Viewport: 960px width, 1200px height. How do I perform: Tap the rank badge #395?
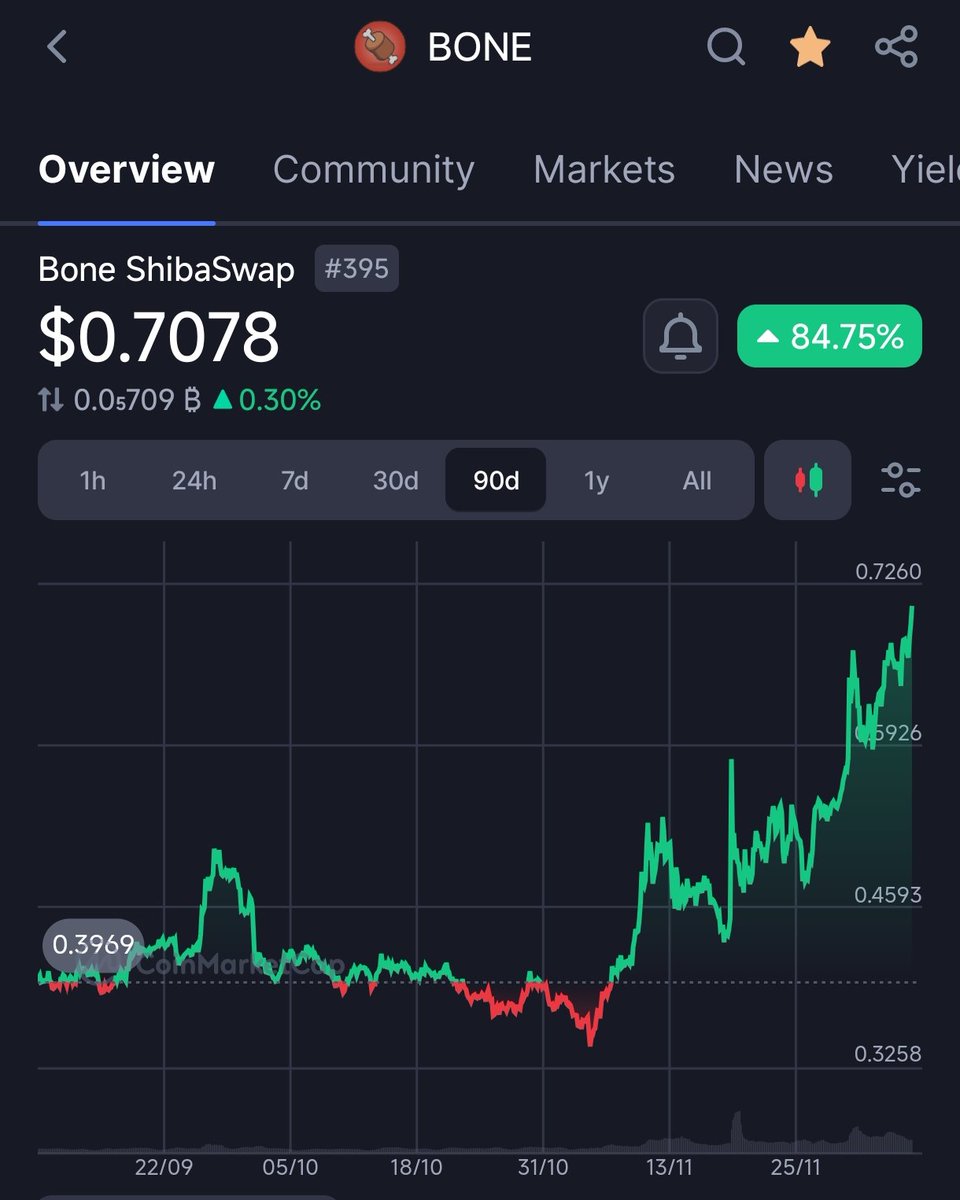click(x=356, y=268)
